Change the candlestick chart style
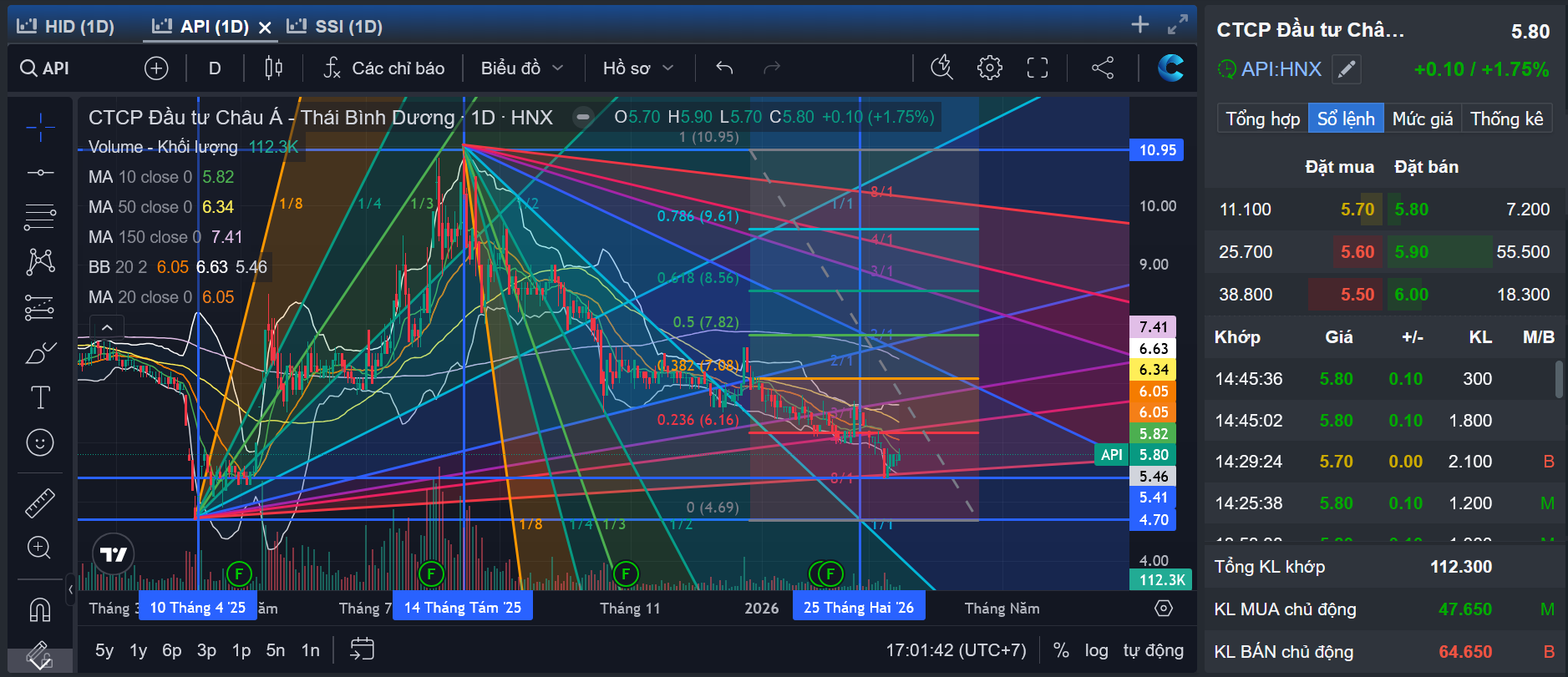1568x677 pixels. [273, 68]
